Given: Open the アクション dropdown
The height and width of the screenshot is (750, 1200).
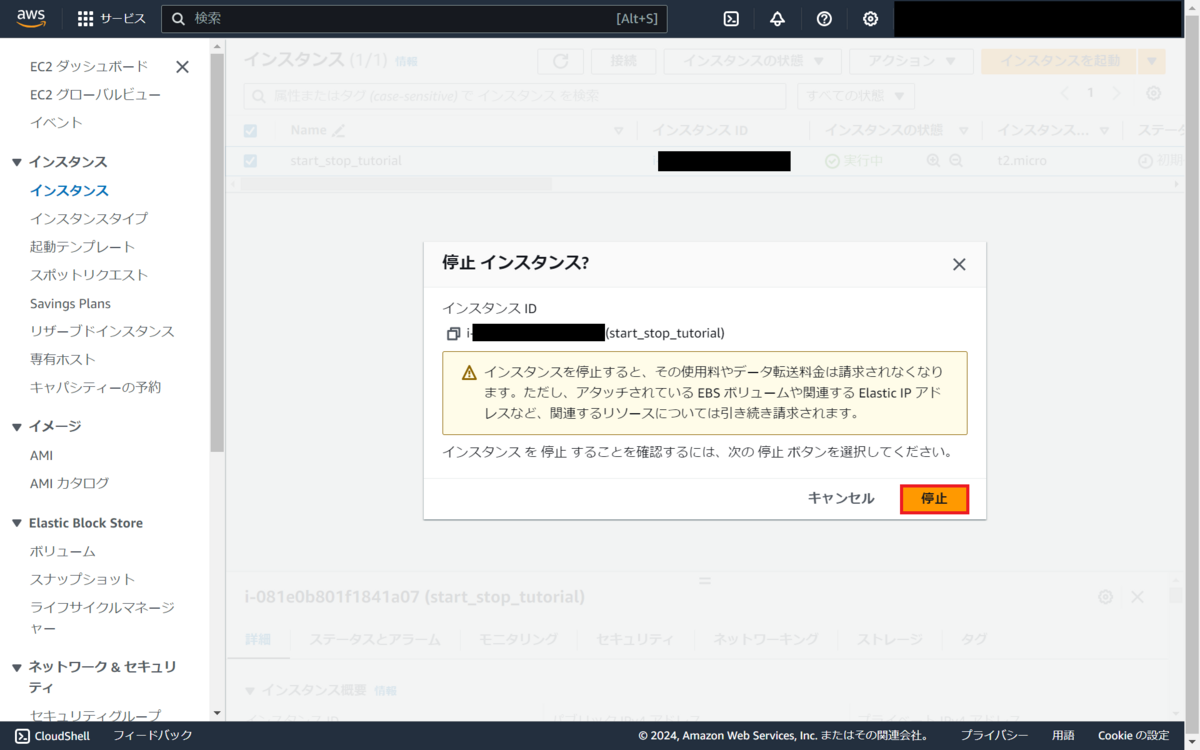Looking at the screenshot, I should click(910, 61).
